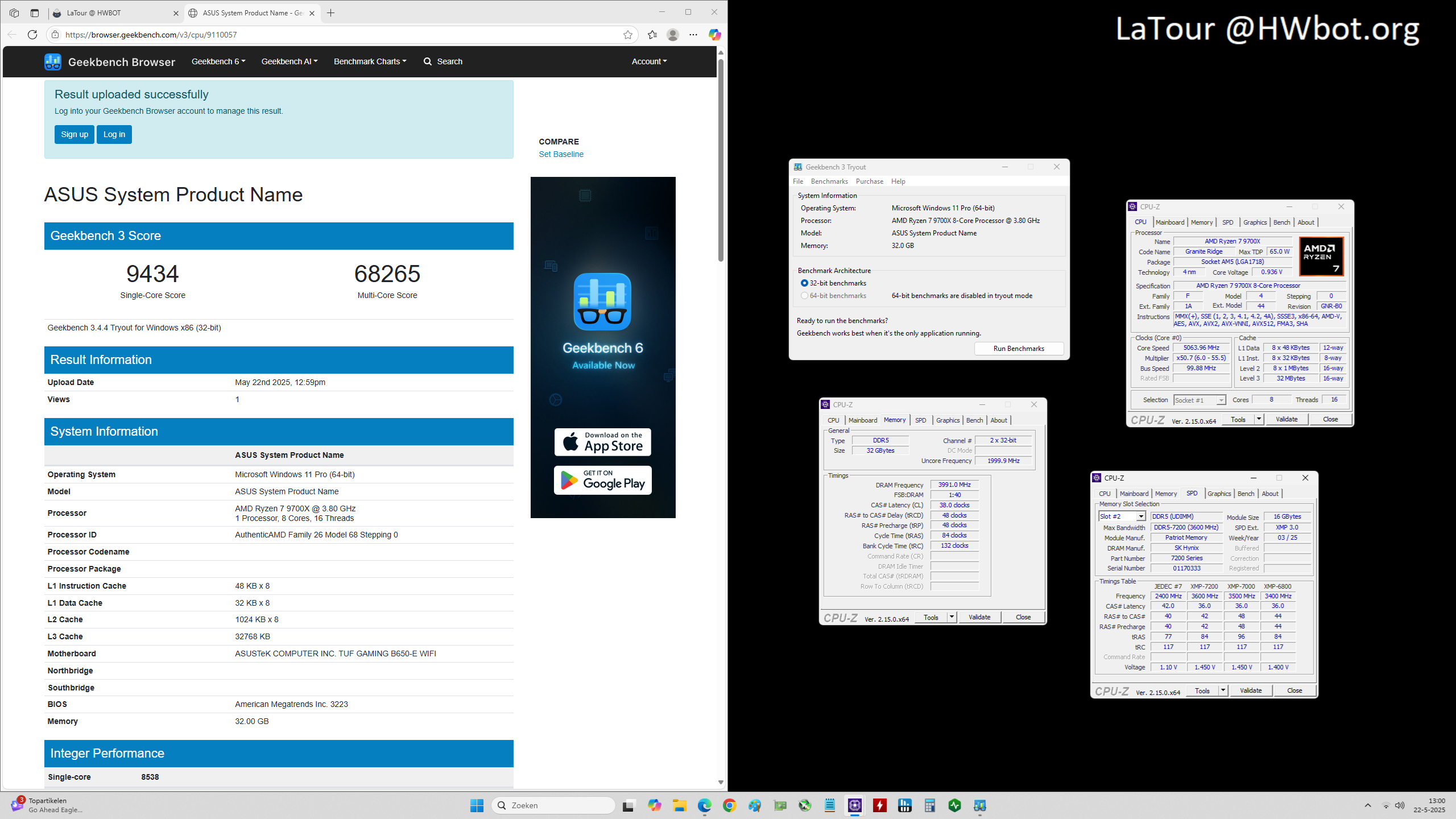Screen dimensions: 1456x819
Task: Select 64-bit benchmarks radio button
Action: (804, 296)
